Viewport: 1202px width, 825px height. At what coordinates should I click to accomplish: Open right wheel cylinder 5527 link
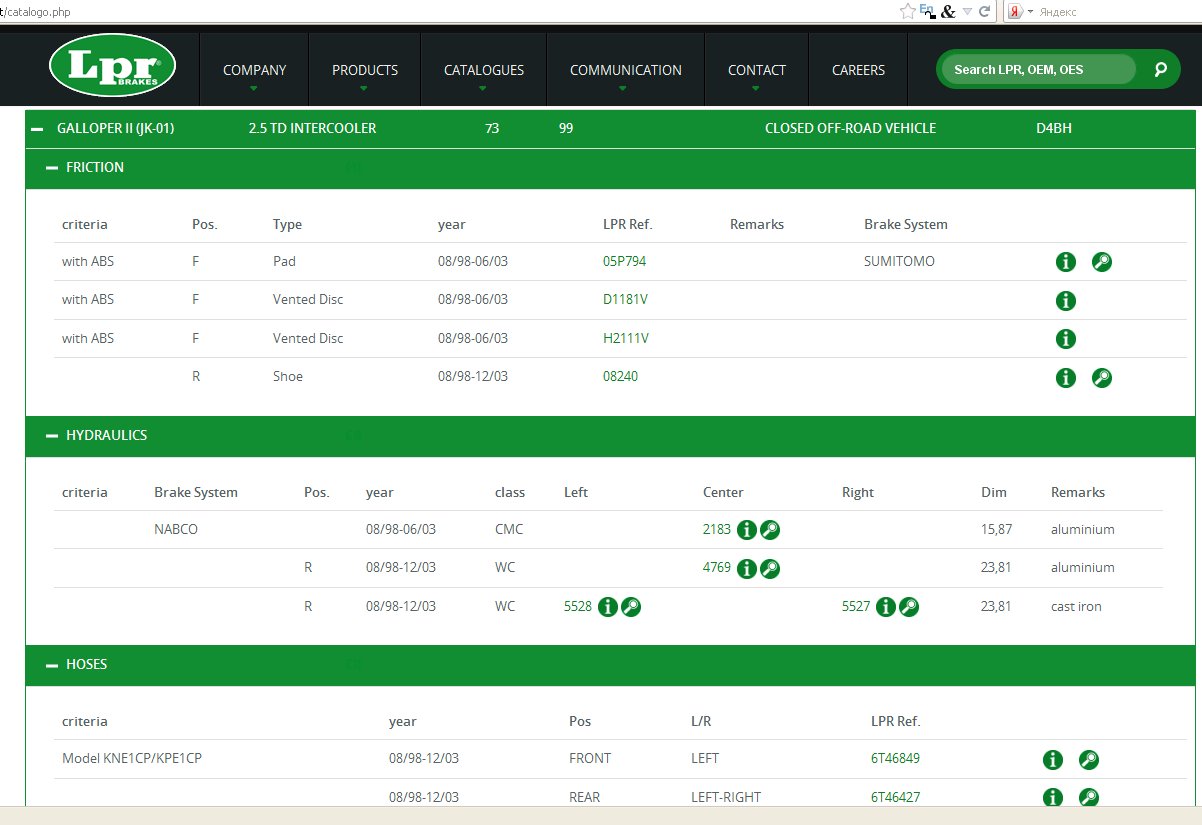pyautogui.click(x=856, y=606)
